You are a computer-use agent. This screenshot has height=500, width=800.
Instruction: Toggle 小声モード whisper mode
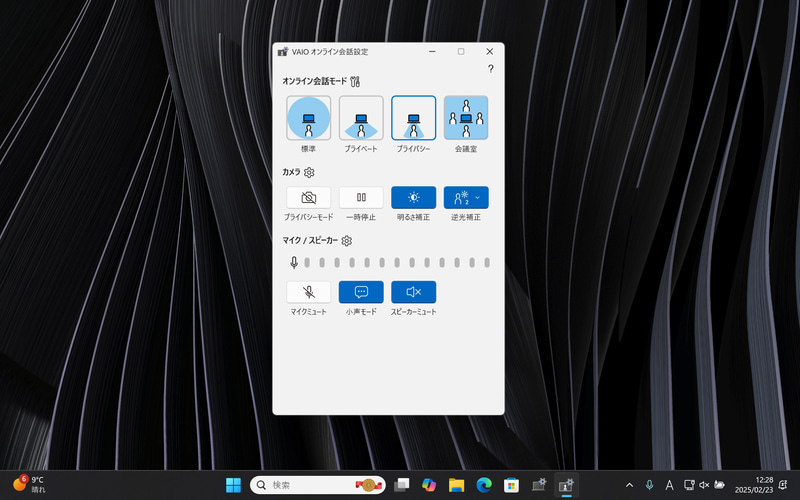click(x=361, y=292)
